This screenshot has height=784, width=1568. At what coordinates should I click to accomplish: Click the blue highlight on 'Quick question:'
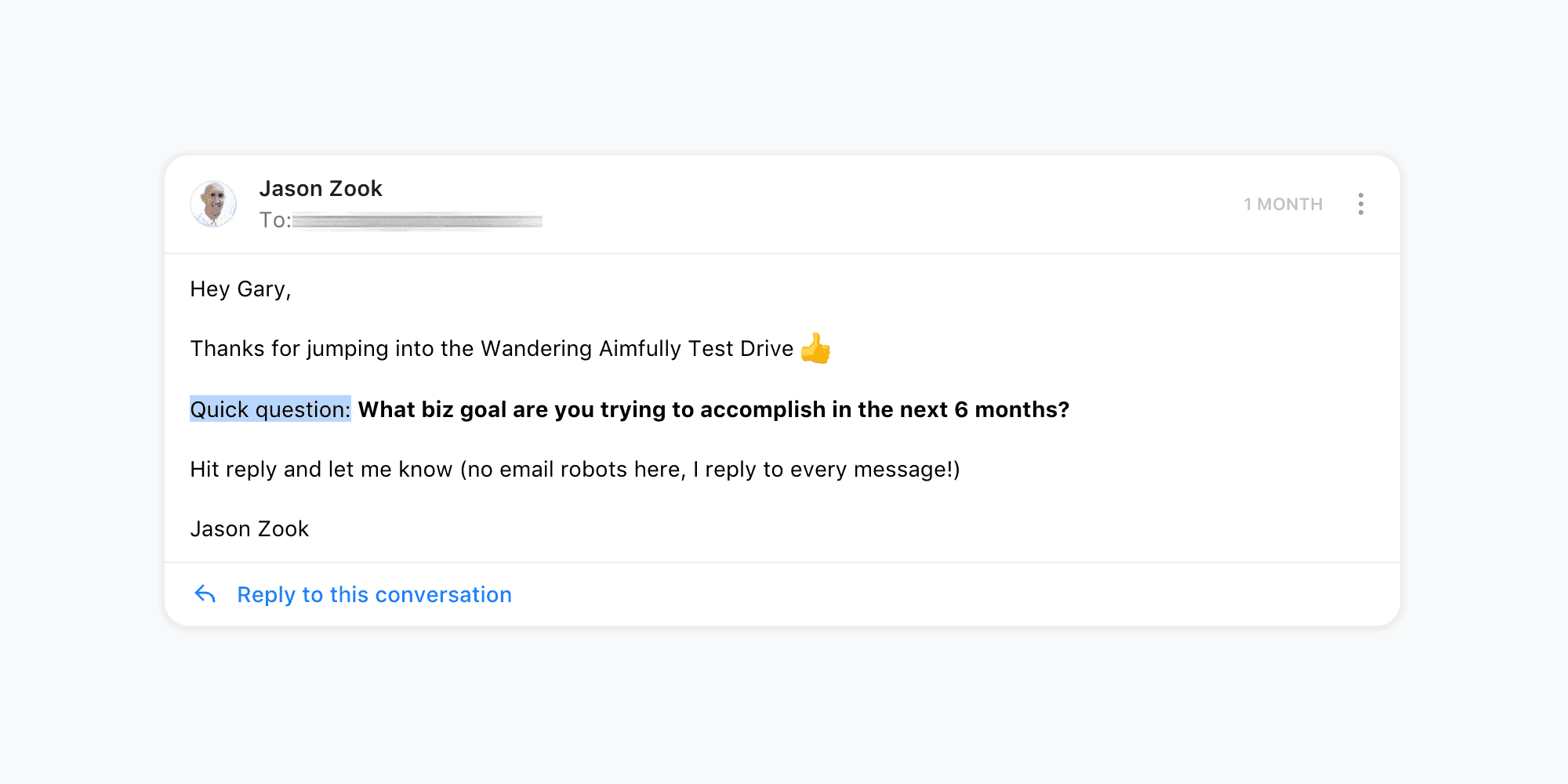270,408
